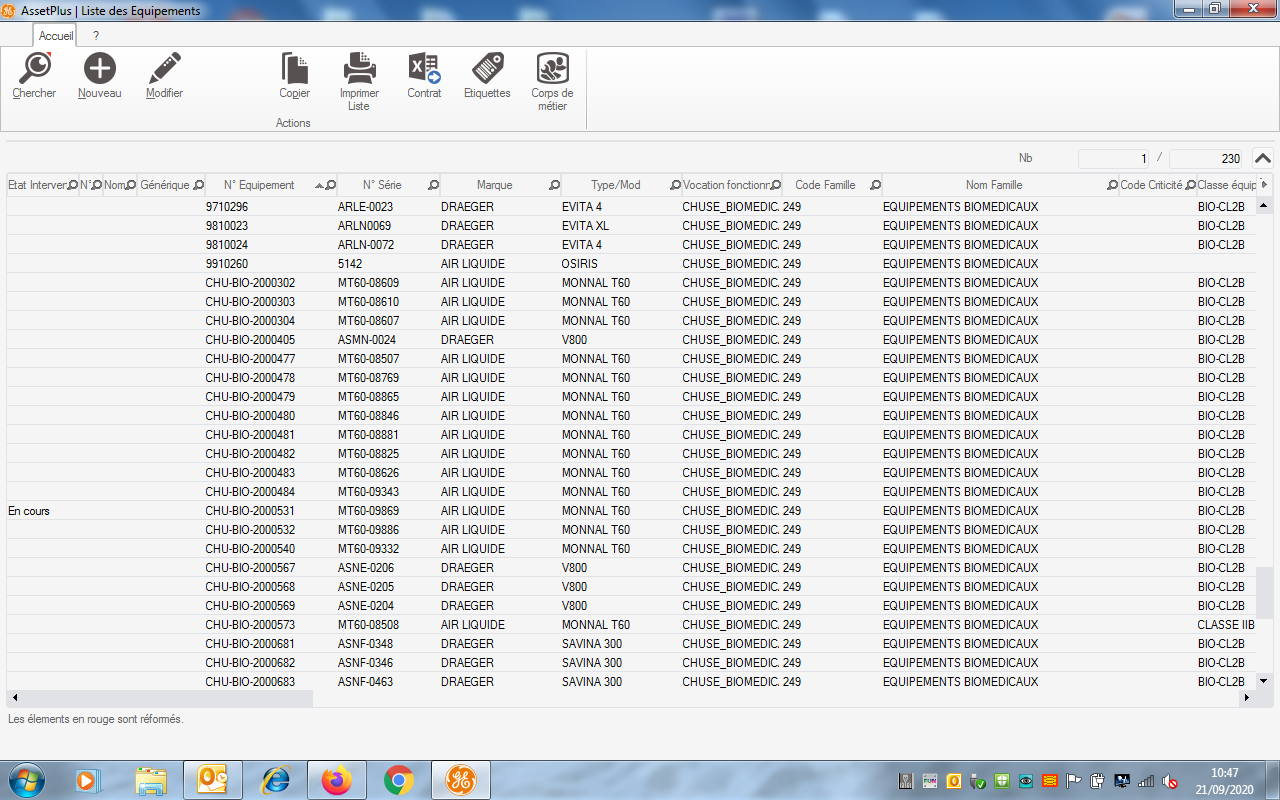This screenshot has height=800, width=1280.
Task: Open Corps de métier icon
Action: 552,68
